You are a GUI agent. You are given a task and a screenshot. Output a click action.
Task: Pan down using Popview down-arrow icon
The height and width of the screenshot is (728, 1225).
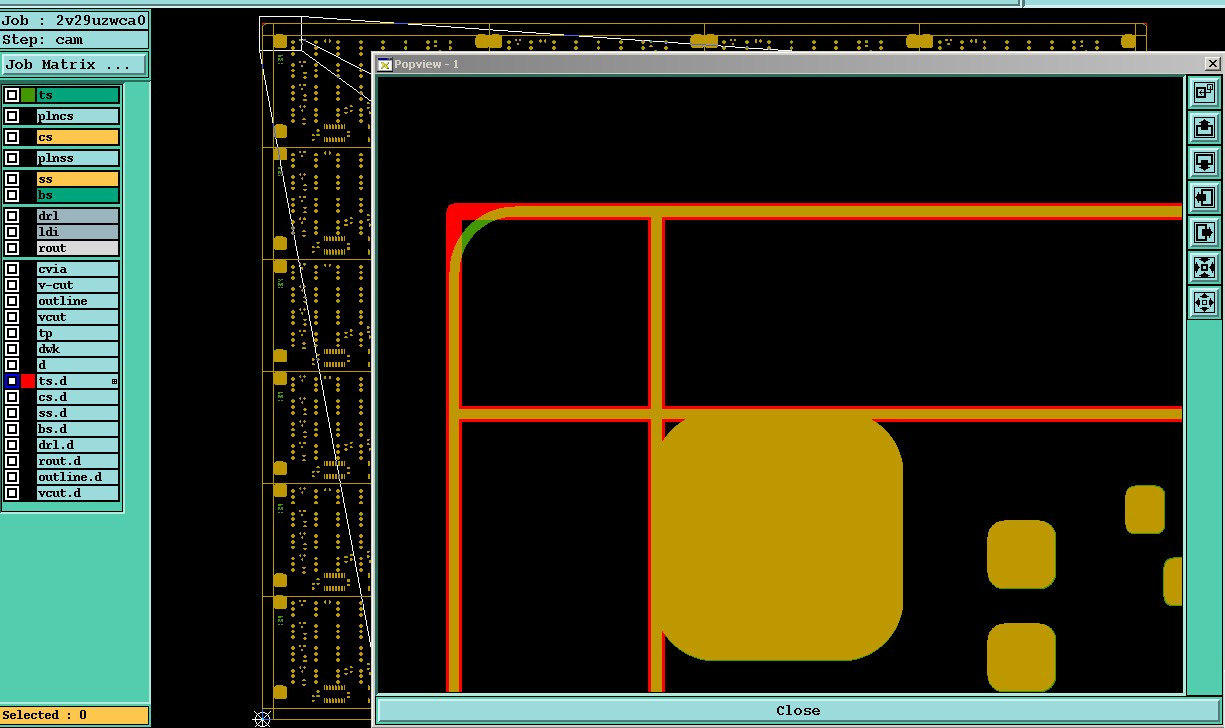click(1204, 162)
